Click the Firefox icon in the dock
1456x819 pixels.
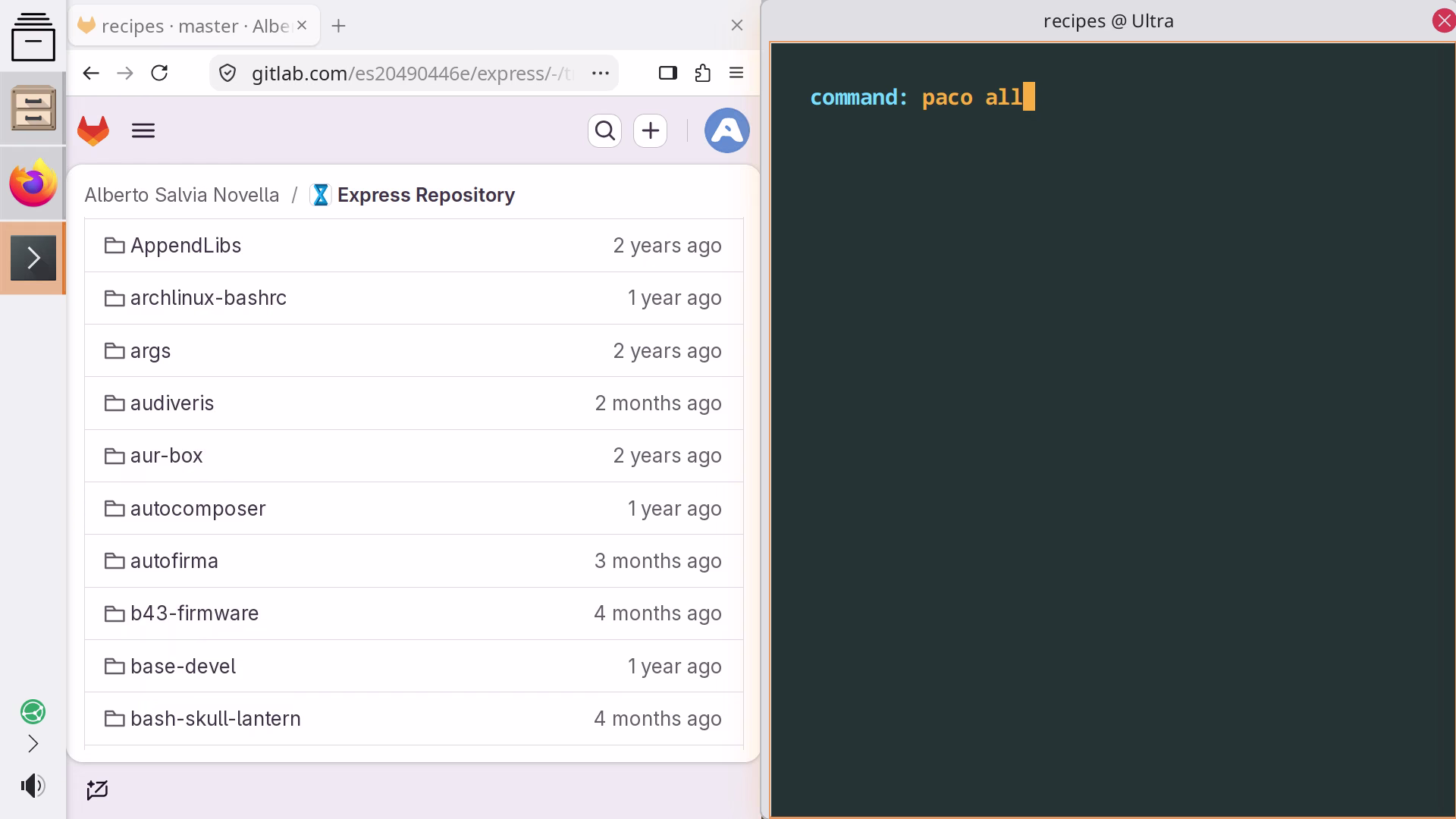33,183
